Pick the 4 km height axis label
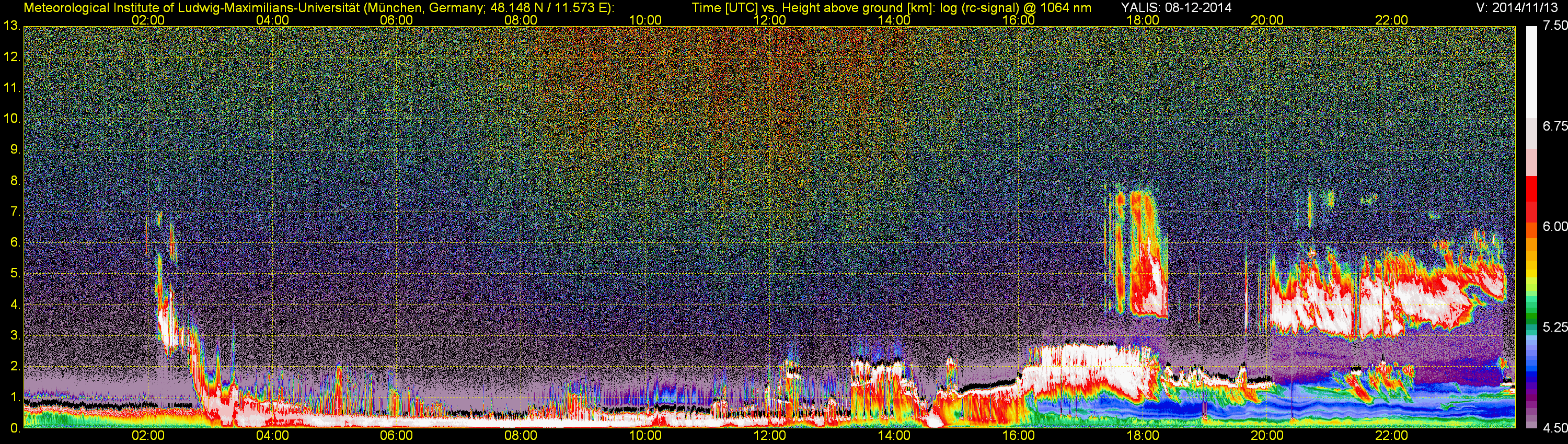The image size is (1568, 444). pyautogui.click(x=15, y=304)
